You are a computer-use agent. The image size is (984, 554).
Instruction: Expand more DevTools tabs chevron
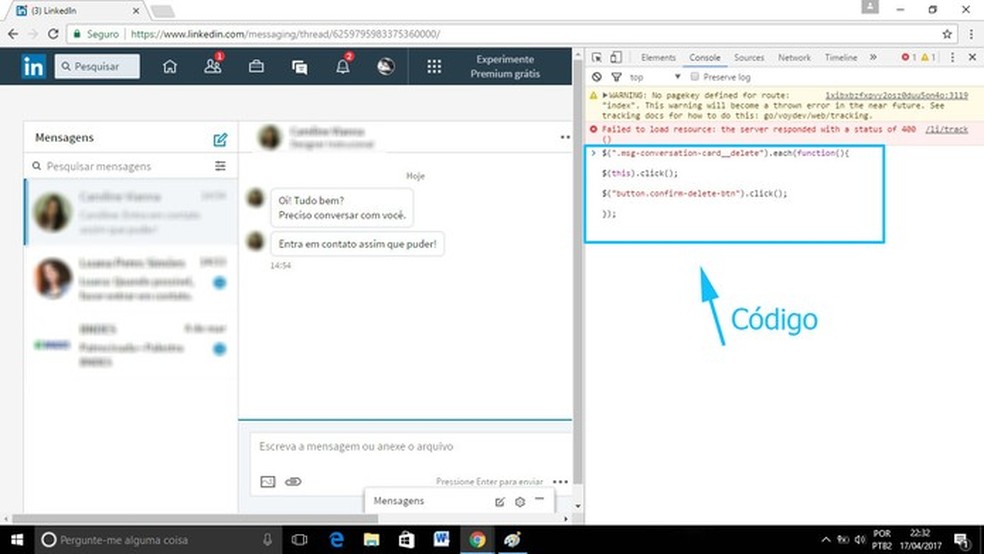click(x=873, y=57)
